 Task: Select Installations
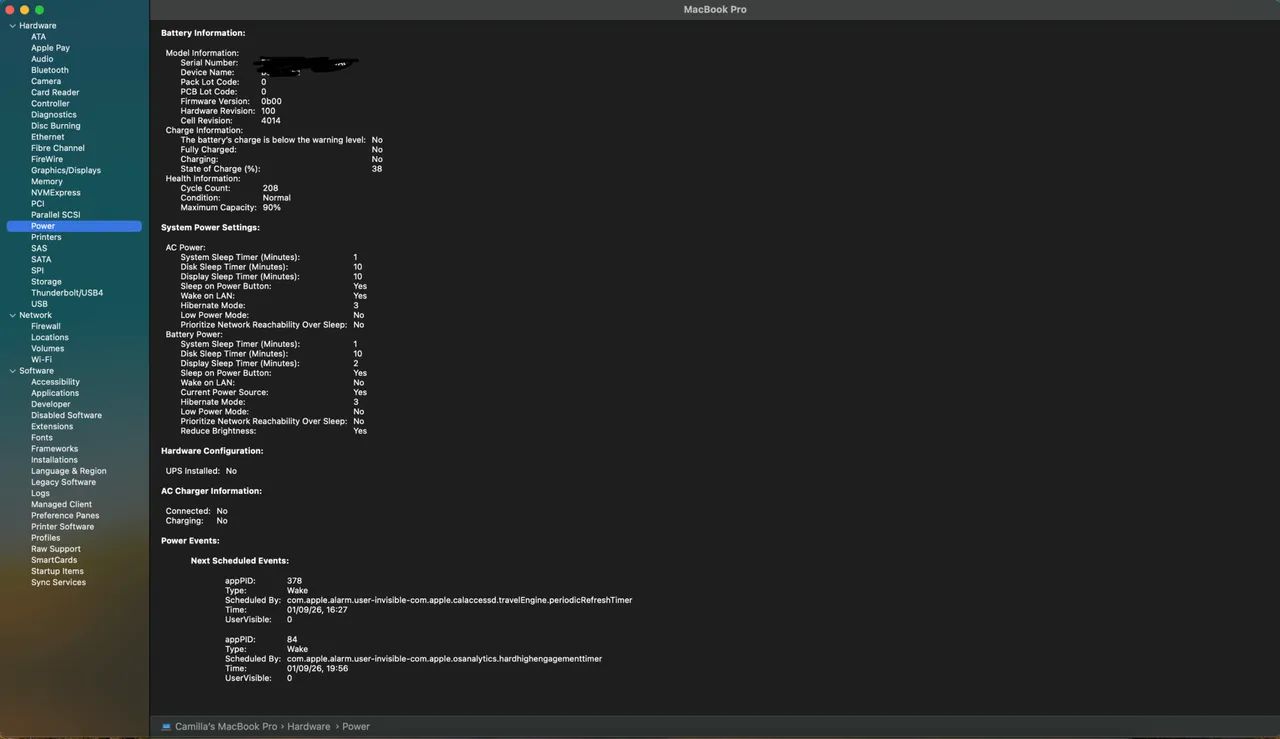pyautogui.click(x=54, y=460)
